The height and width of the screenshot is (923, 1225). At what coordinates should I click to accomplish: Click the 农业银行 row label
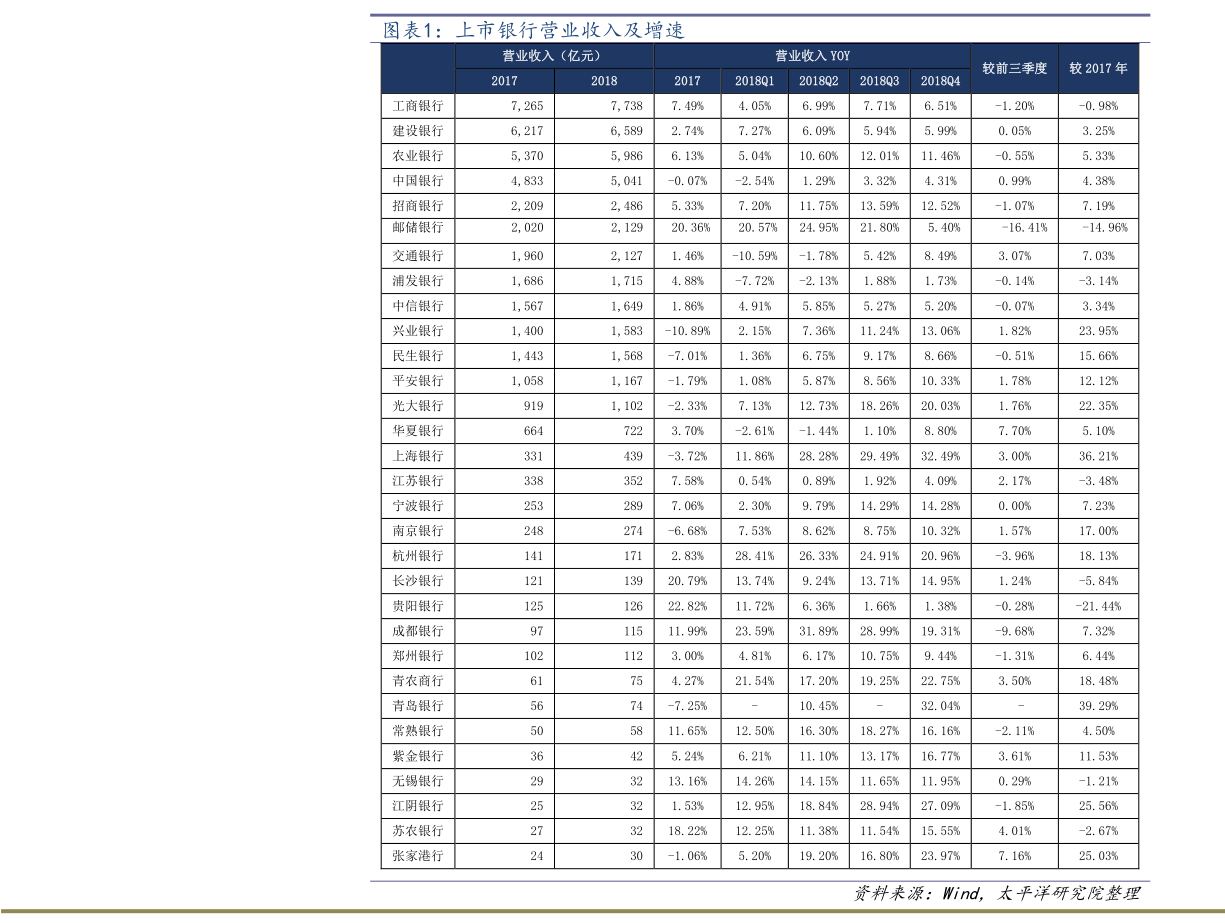[418, 156]
